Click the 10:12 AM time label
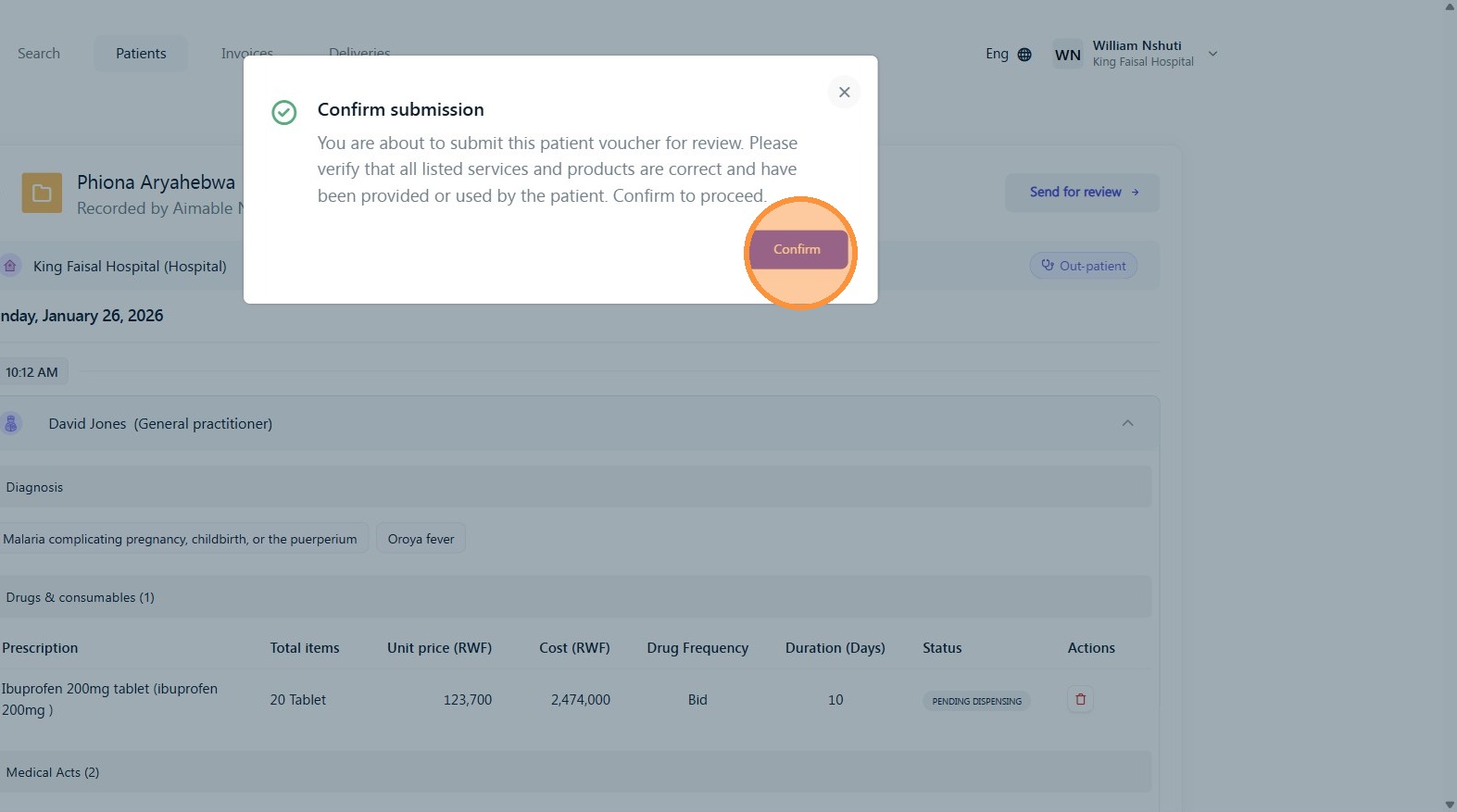 (32, 372)
